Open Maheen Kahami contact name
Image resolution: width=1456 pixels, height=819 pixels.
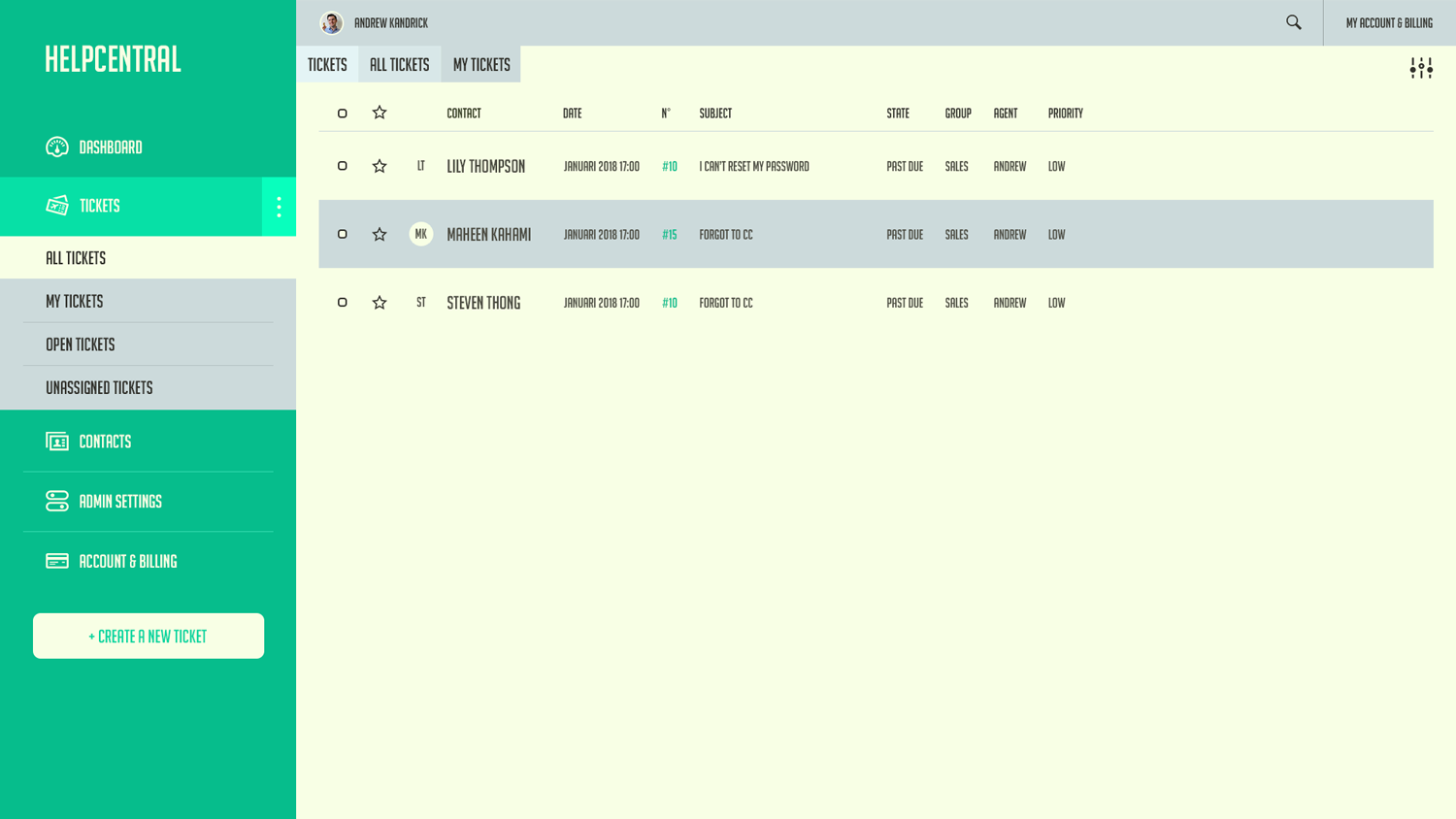tap(489, 234)
